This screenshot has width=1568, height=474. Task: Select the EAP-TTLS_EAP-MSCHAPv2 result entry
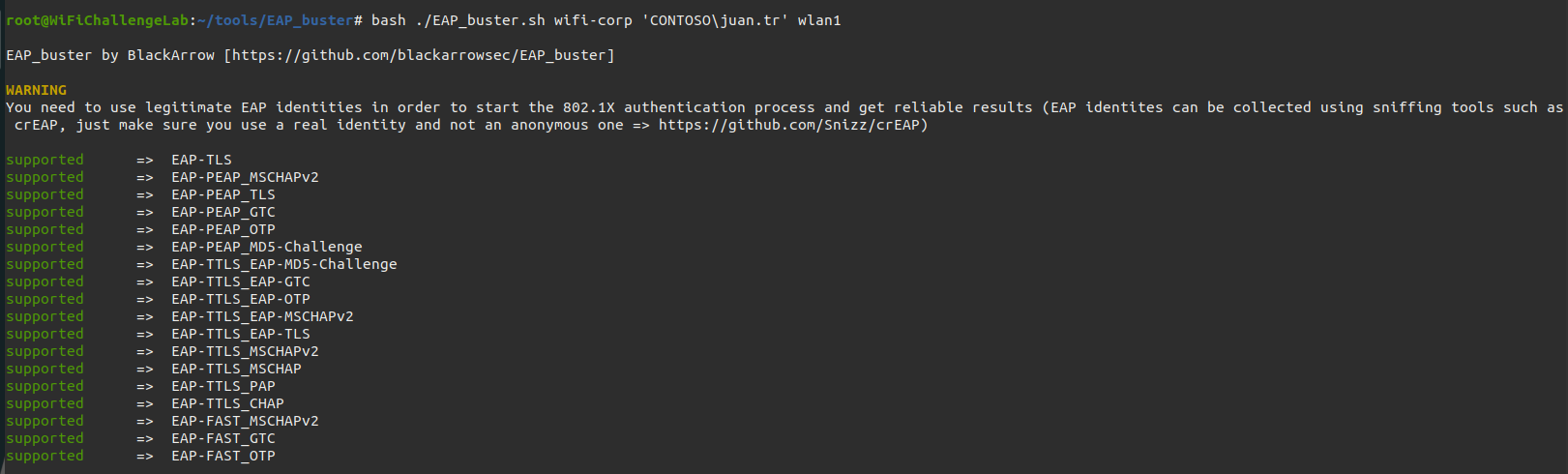click(x=262, y=316)
